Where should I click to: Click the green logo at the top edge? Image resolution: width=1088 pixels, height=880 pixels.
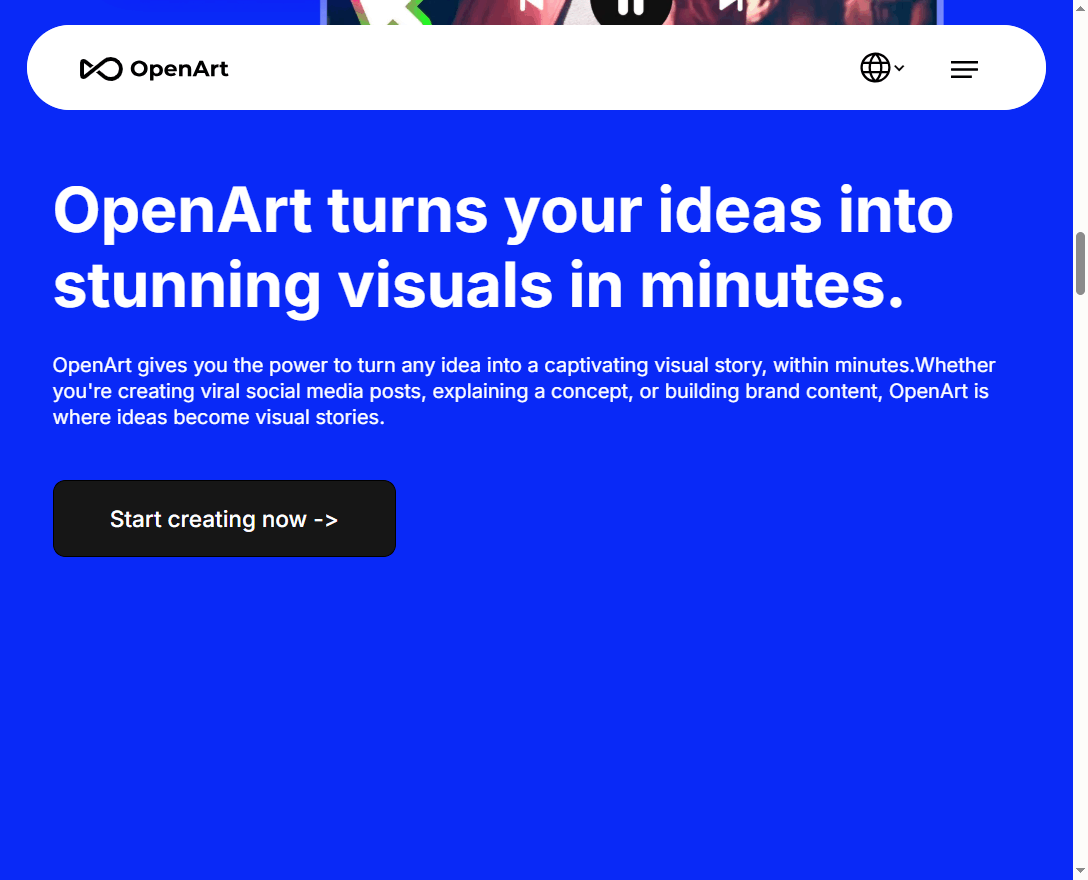point(391,9)
